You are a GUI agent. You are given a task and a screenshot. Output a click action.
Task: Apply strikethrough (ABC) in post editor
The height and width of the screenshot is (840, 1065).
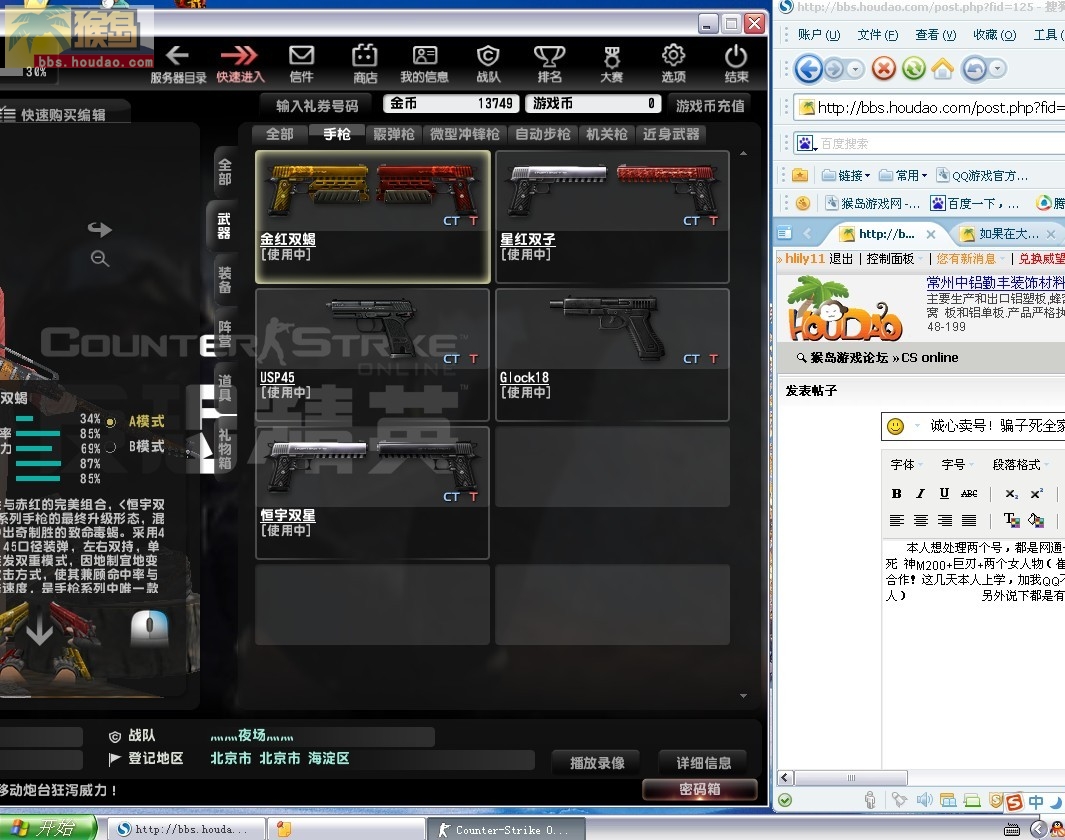pos(969,494)
